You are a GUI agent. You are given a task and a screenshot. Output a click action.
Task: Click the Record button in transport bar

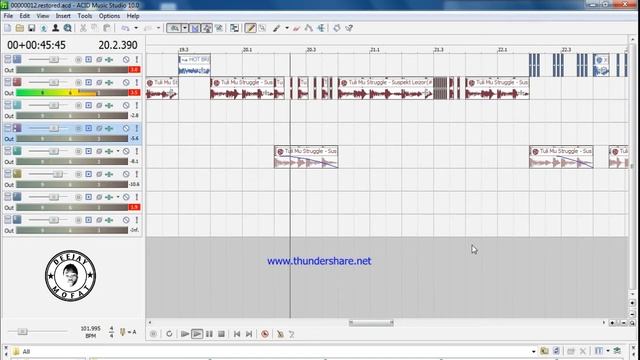click(x=153, y=334)
